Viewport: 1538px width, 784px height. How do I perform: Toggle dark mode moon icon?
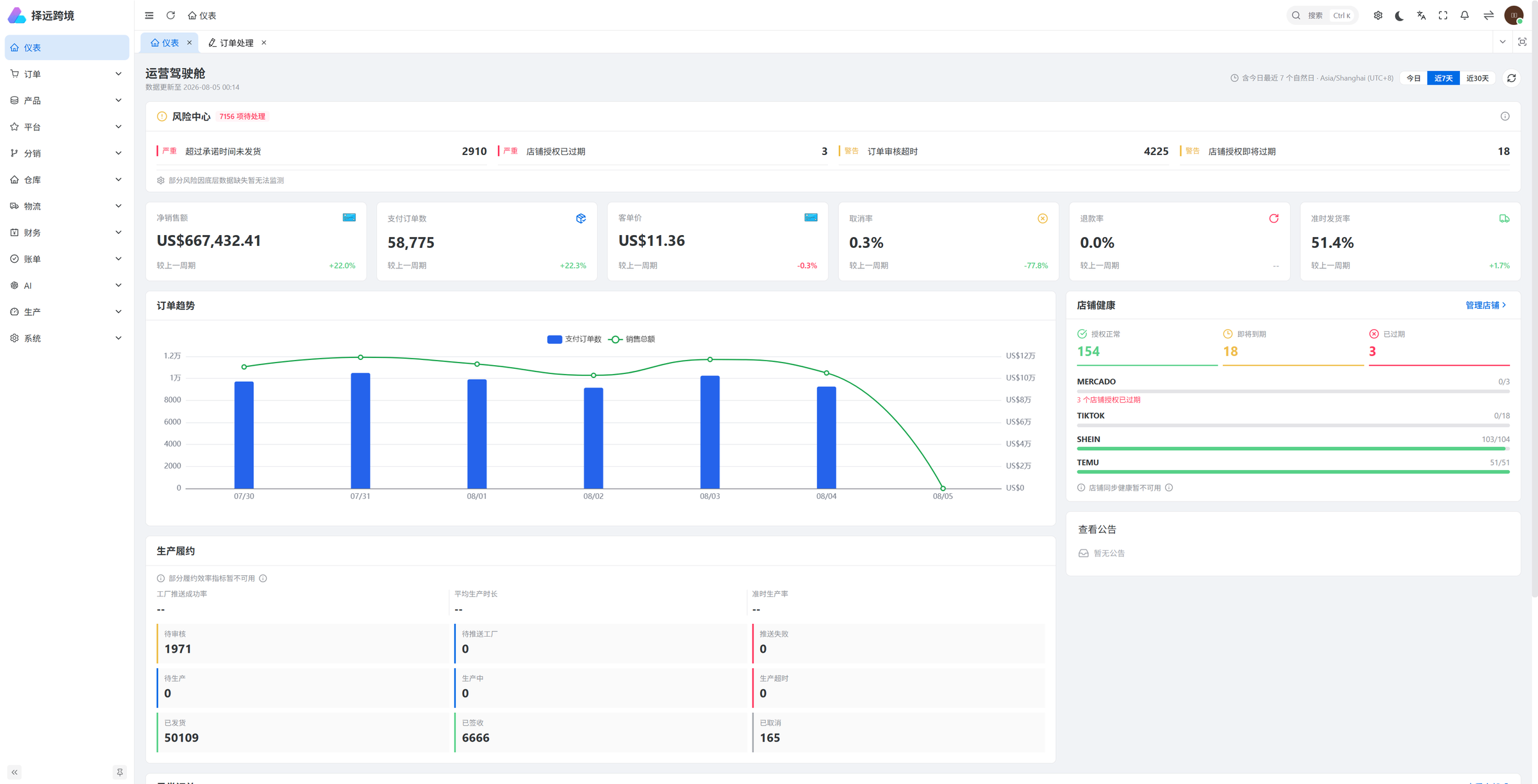point(1399,15)
